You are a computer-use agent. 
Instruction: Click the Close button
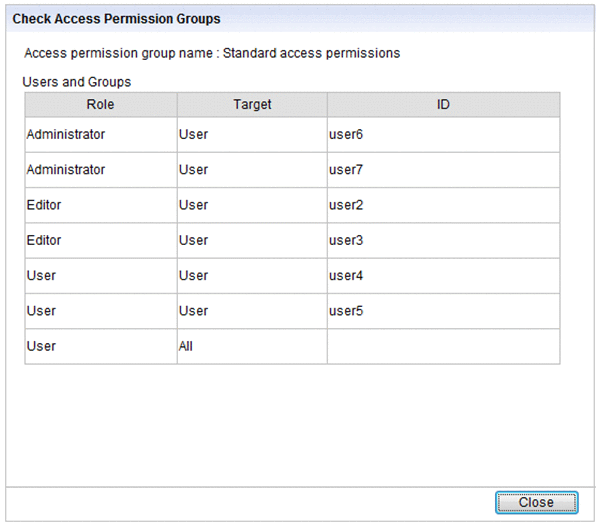coord(536,502)
